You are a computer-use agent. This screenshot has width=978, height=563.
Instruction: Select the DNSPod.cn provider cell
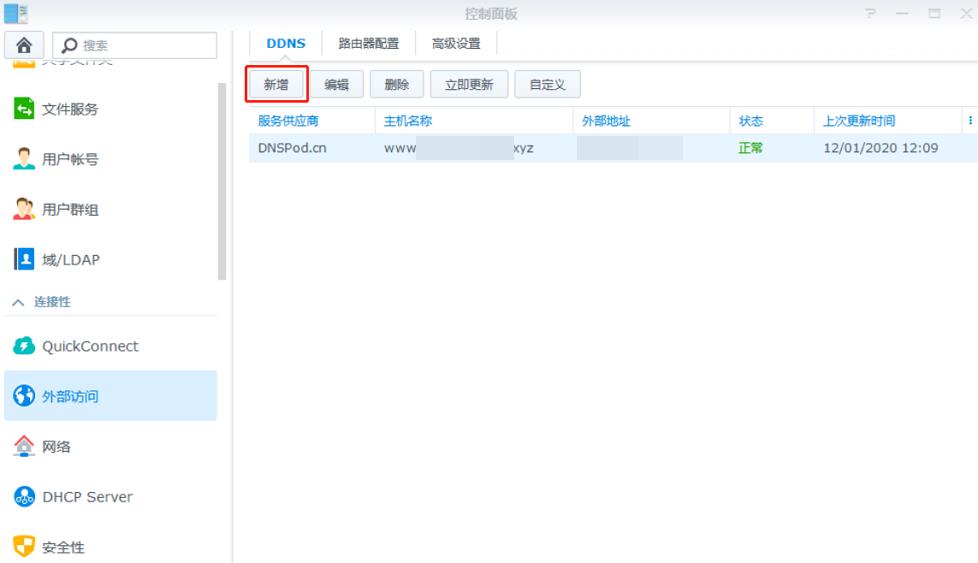[292, 148]
